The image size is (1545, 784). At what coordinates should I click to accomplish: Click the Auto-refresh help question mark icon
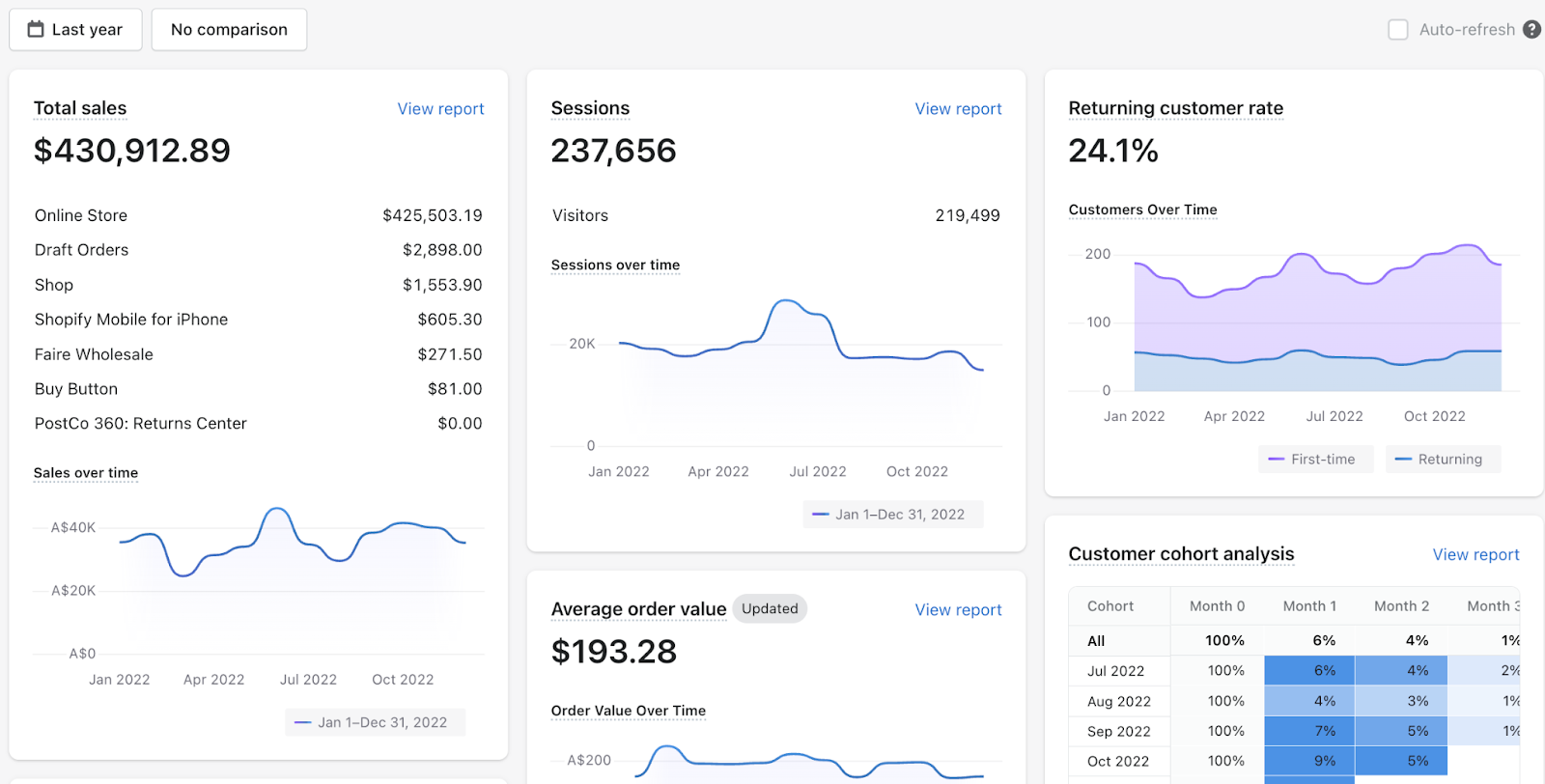coord(1531,29)
